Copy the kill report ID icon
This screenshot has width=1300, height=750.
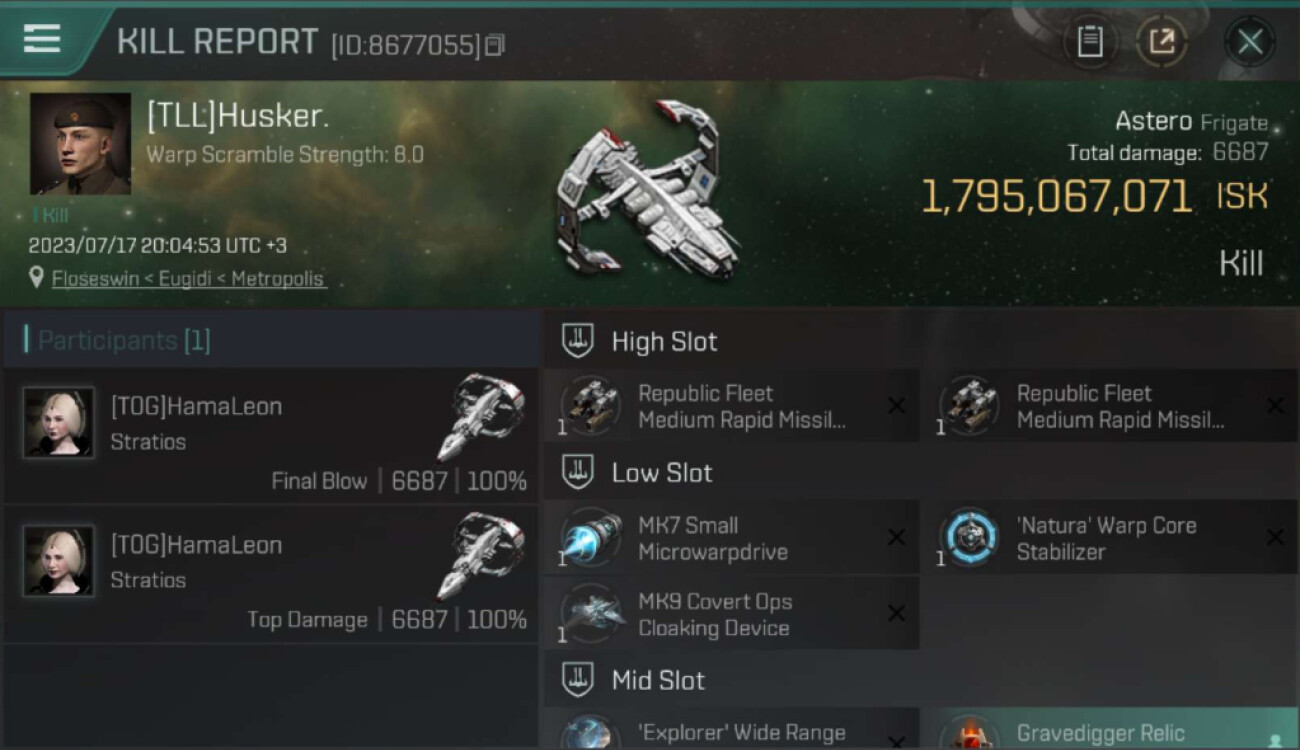coord(495,45)
